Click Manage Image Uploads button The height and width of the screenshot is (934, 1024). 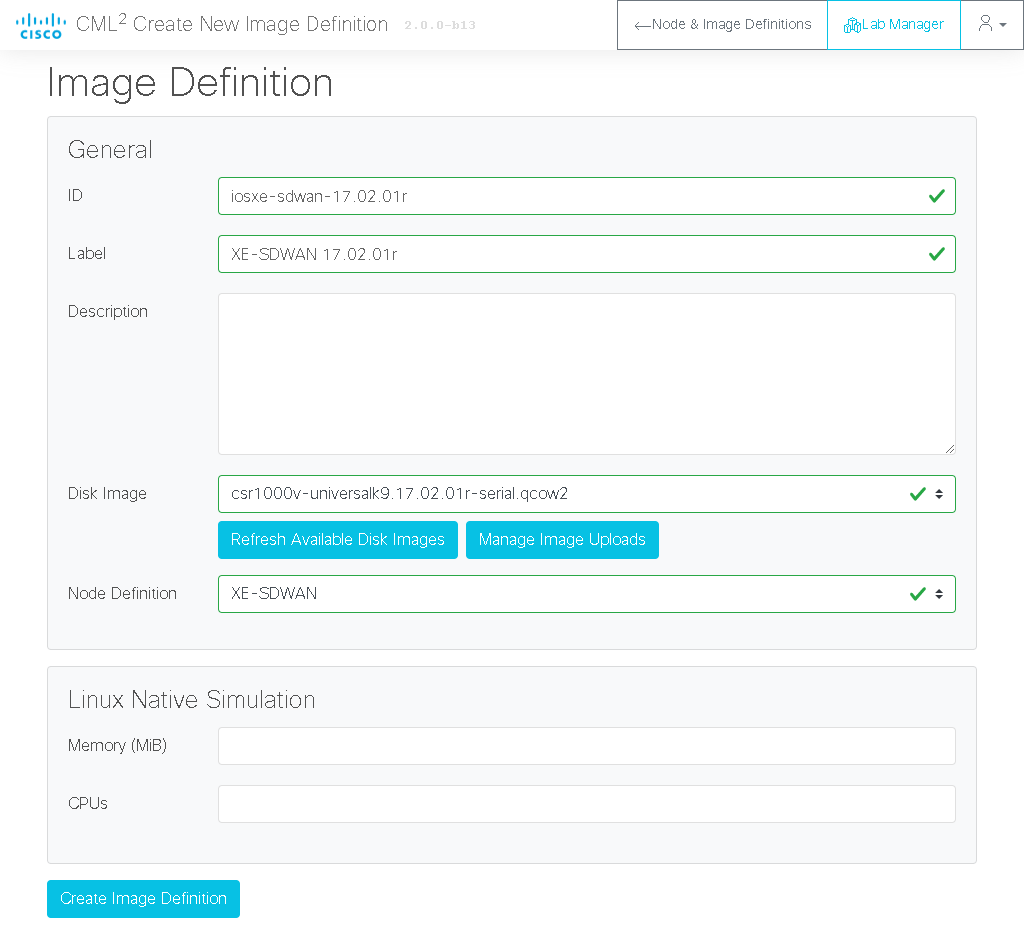pos(562,539)
